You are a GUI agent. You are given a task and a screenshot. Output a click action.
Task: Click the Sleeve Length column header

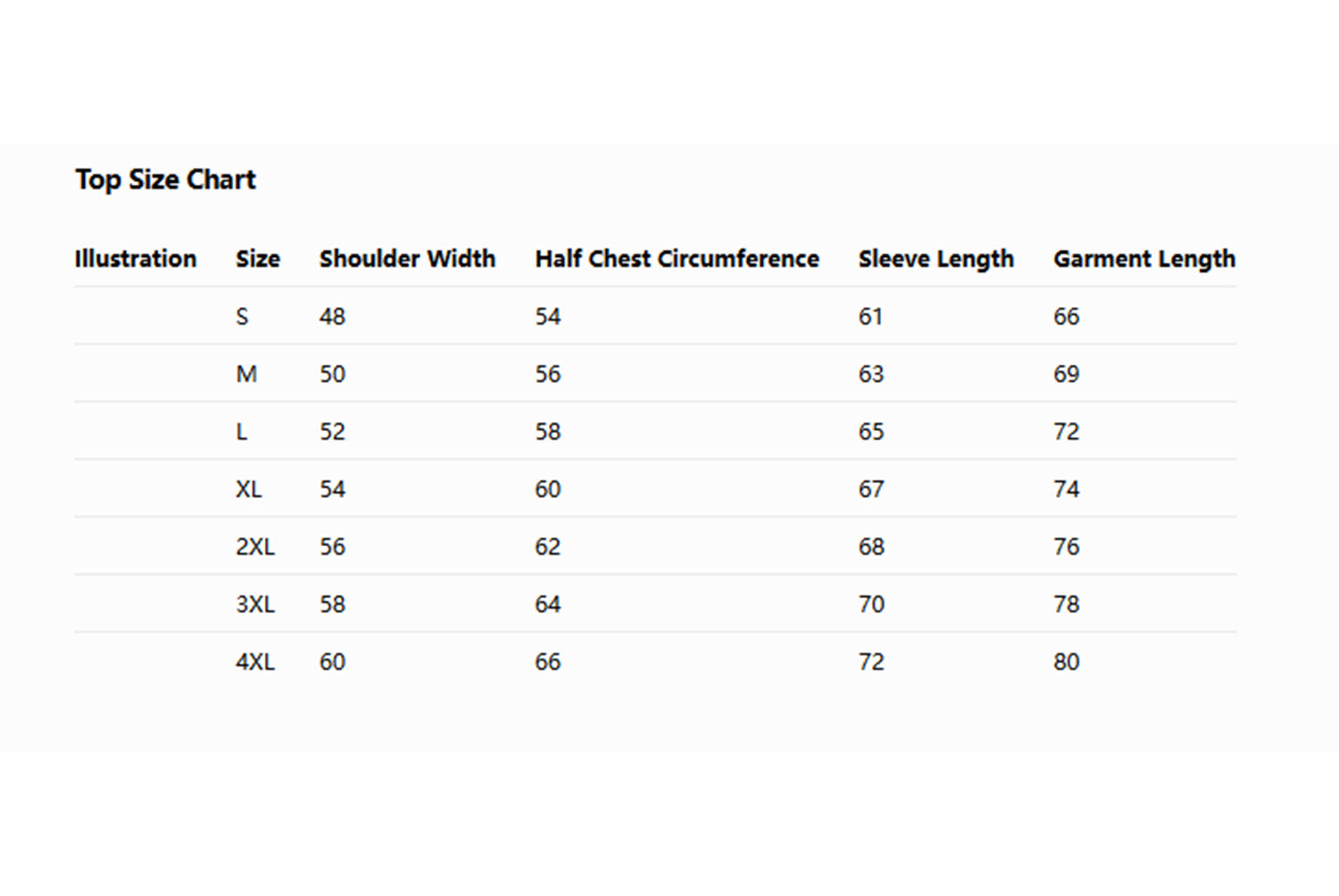coord(936,259)
